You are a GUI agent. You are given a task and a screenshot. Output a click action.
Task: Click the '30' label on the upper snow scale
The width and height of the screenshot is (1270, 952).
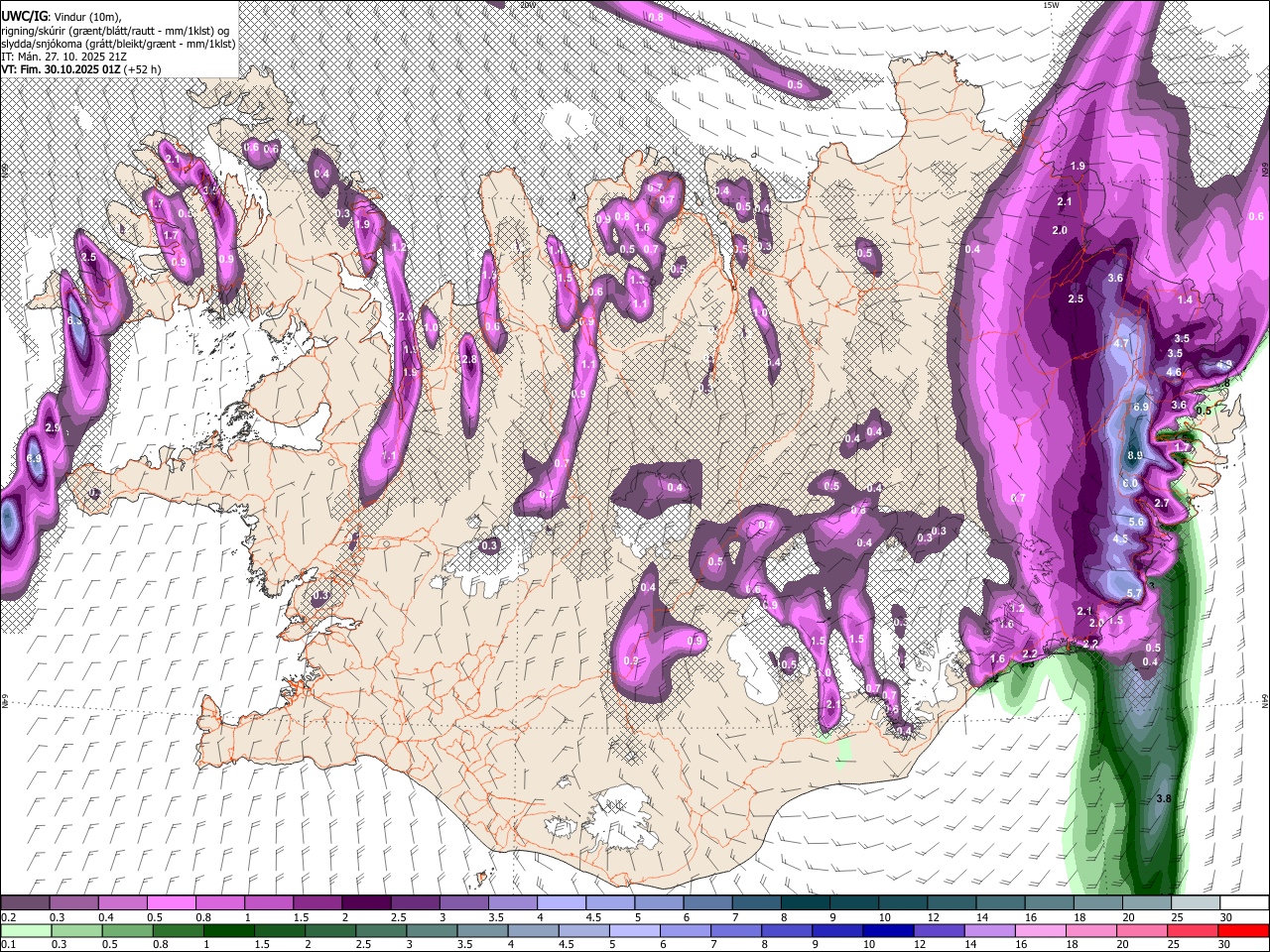(x=1225, y=917)
